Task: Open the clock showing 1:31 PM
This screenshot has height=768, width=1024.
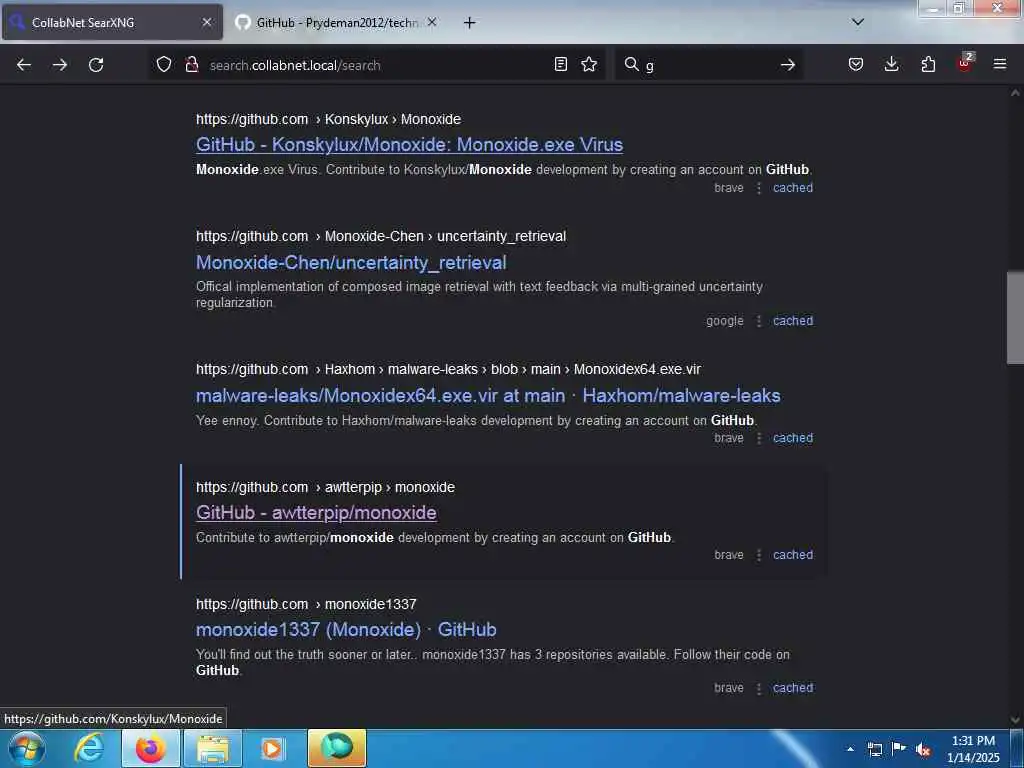Action: tap(973, 749)
